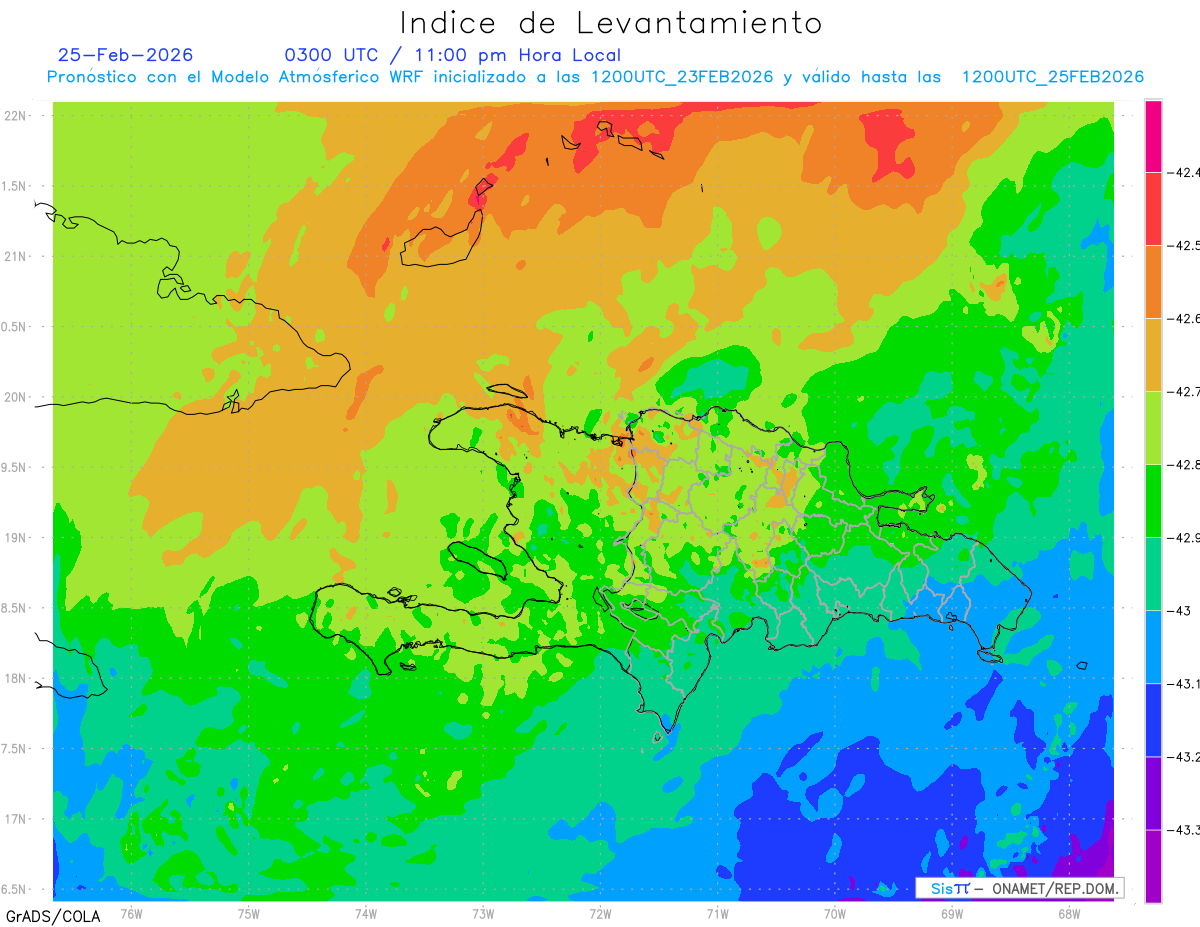Click the '70W' longitude label
1200x927 pixels.
point(834,913)
